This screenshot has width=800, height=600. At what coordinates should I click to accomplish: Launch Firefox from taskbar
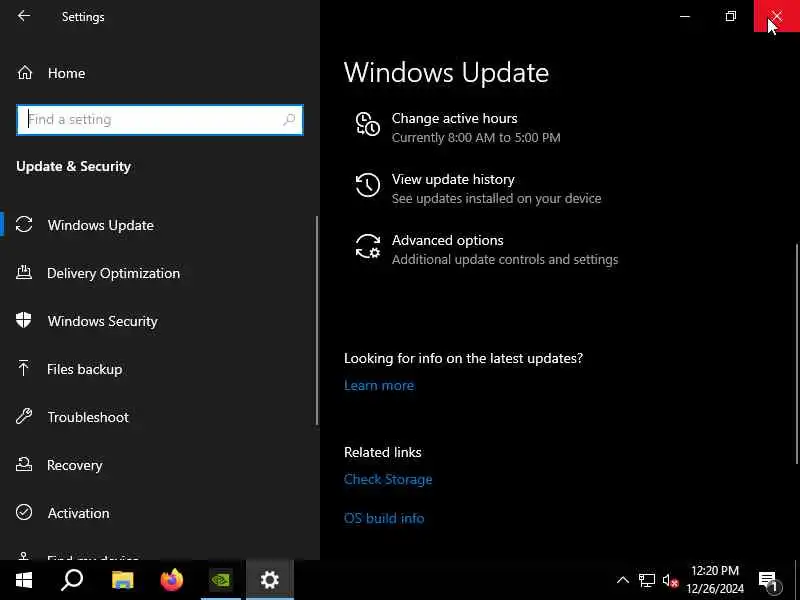(171, 580)
